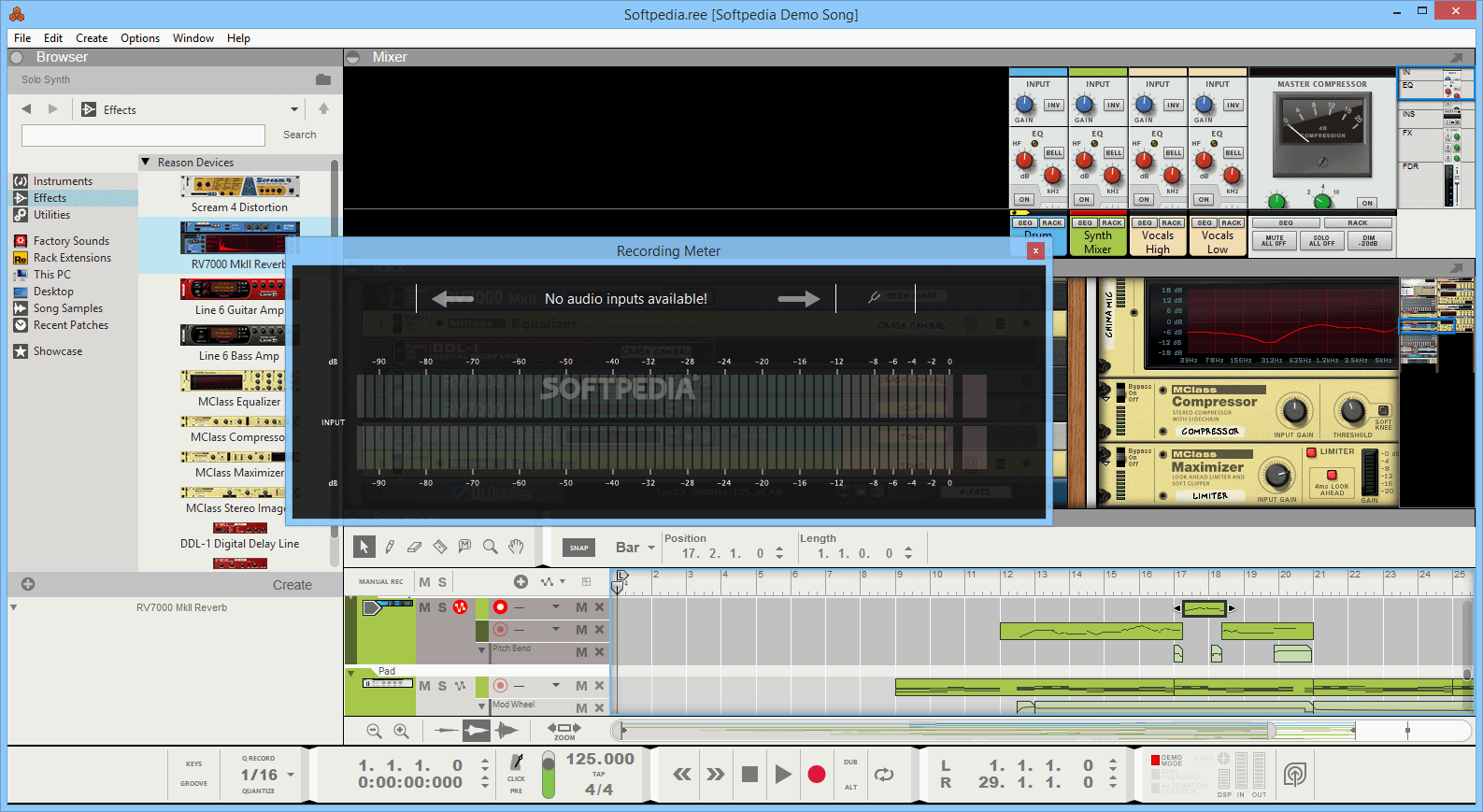The width and height of the screenshot is (1483, 812).
Task: Click the browser search input field
Action: click(143, 135)
